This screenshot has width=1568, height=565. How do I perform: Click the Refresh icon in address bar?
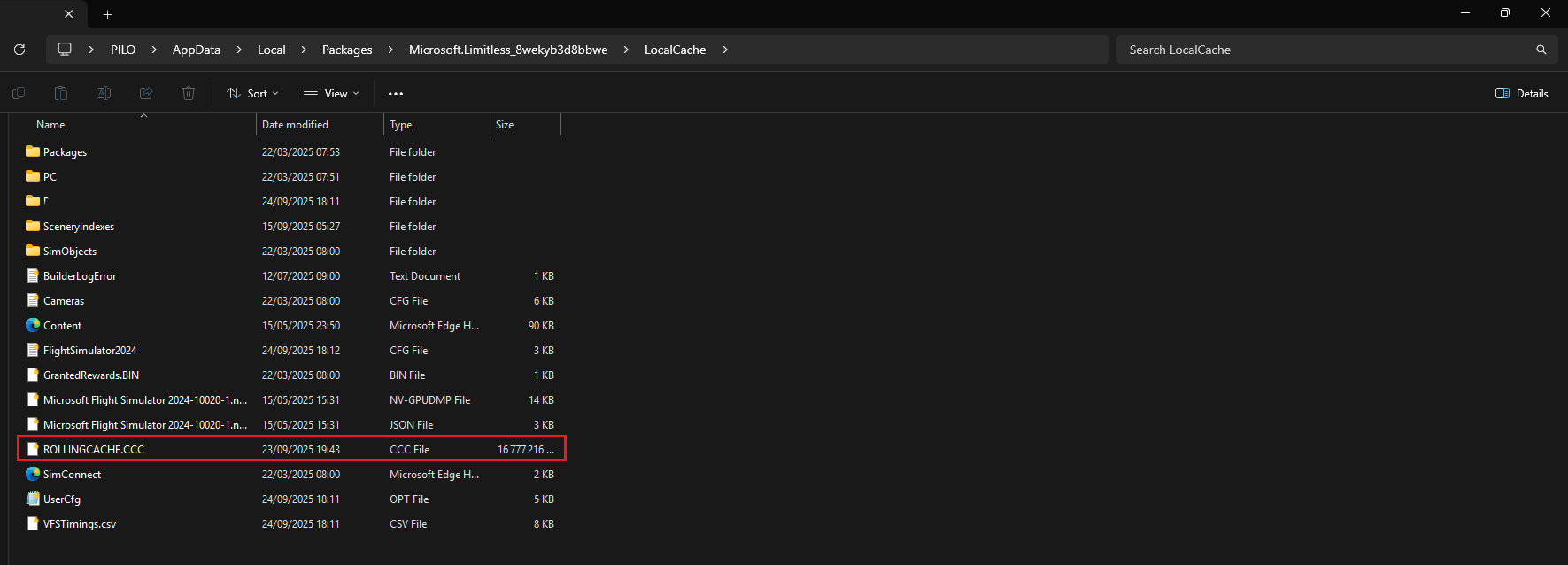(x=19, y=50)
